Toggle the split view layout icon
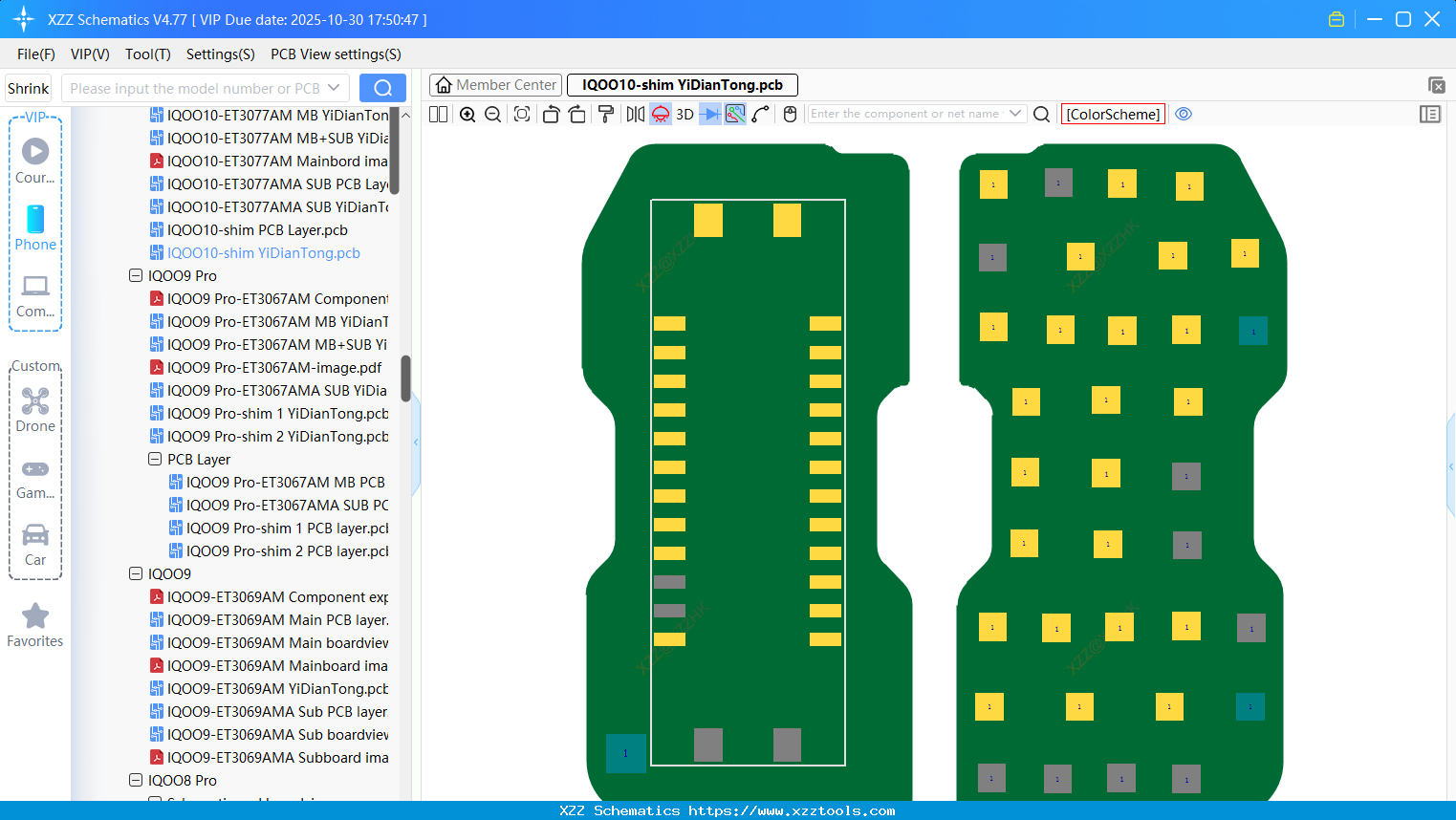 tap(438, 115)
